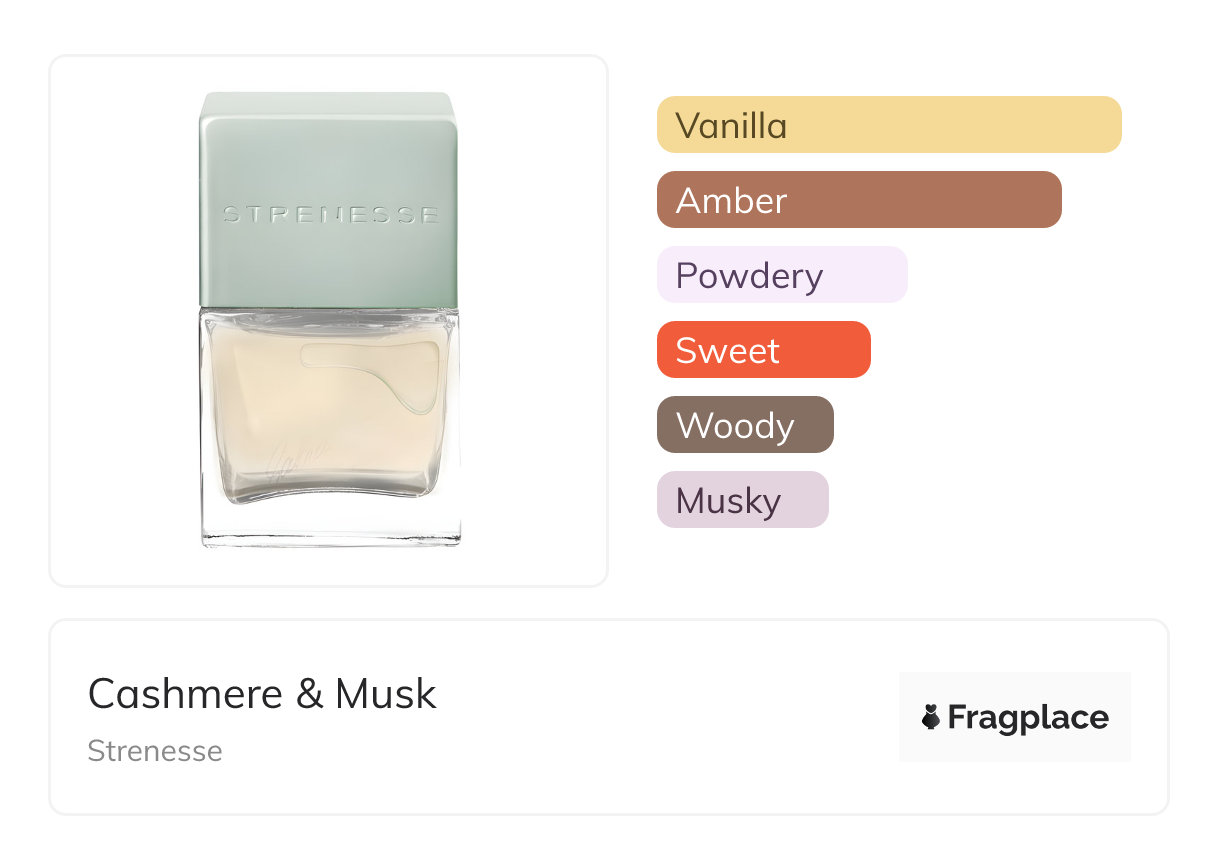Click the embossed STRENESSE lettering on cap
The height and width of the screenshot is (864, 1218).
329,214
